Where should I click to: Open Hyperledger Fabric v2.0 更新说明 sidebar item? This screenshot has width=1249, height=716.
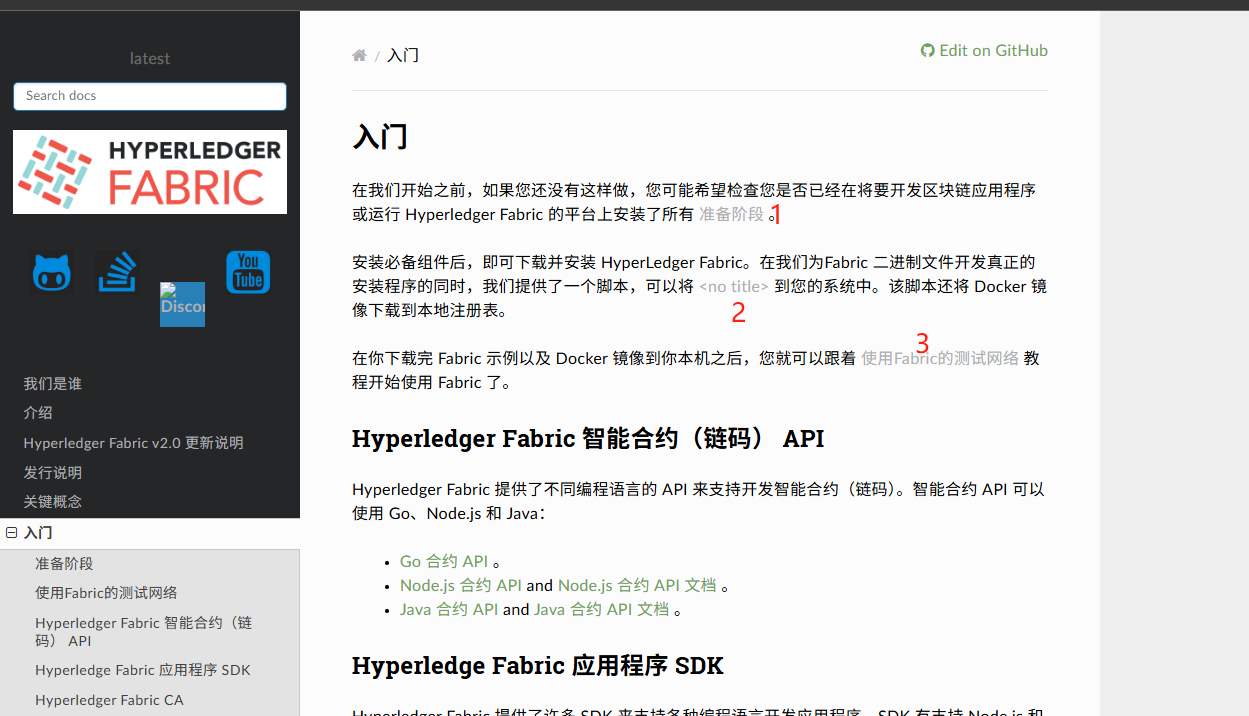click(133, 443)
